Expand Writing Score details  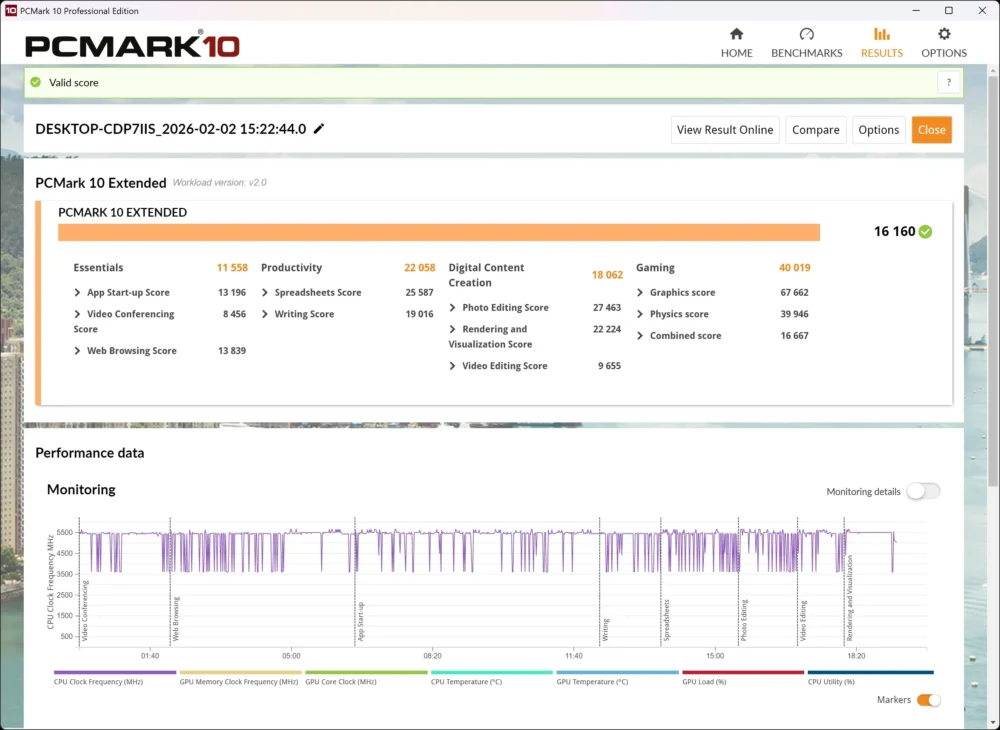[265, 314]
